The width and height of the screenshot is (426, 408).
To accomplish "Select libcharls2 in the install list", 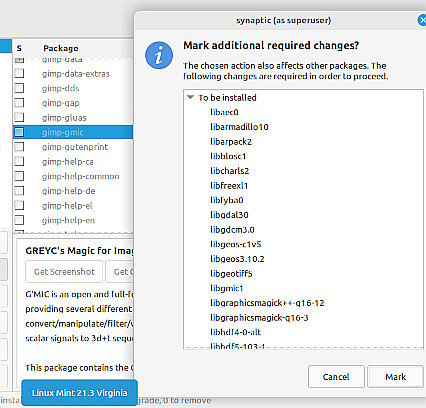I will click(x=229, y=171).
